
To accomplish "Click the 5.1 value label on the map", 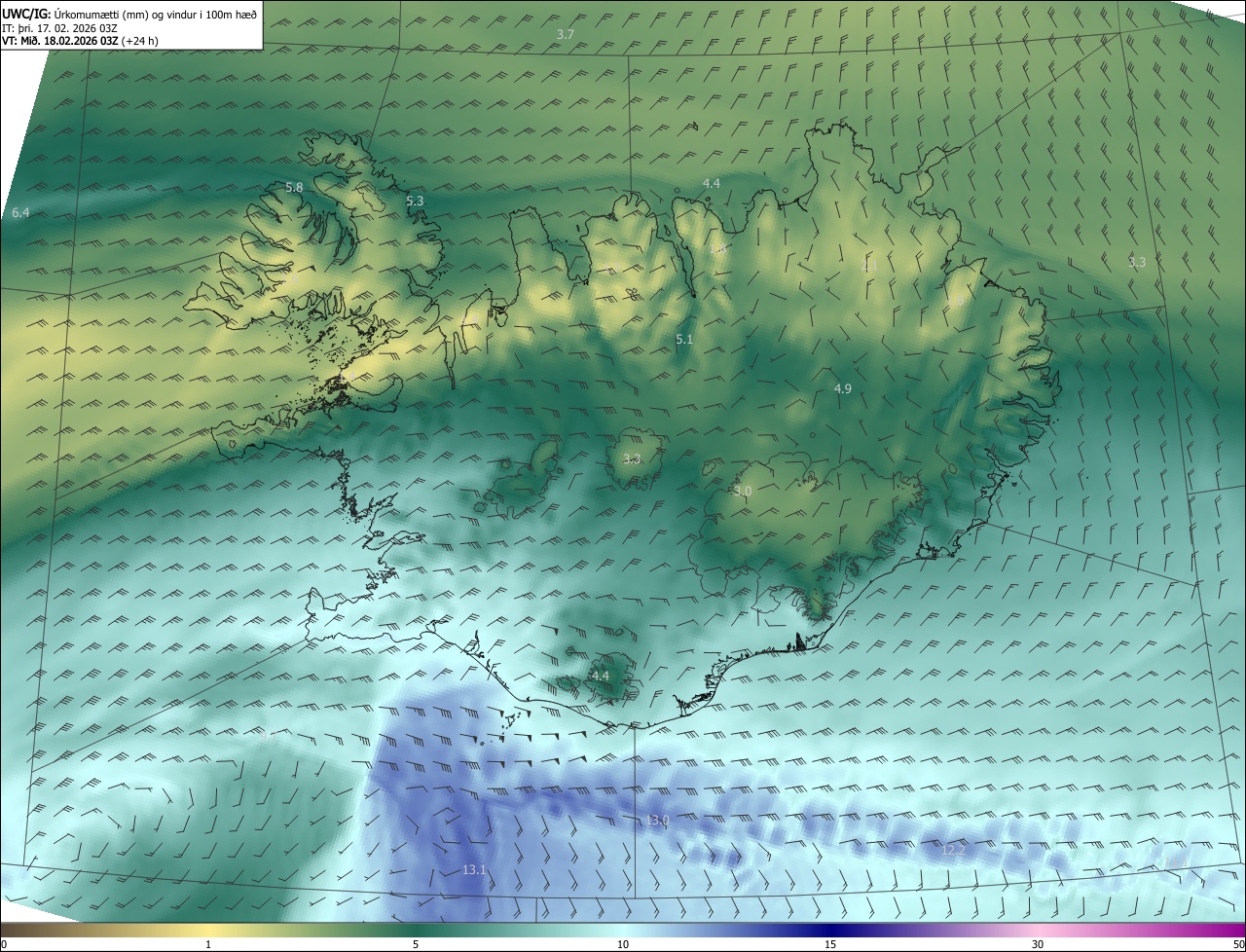I will 684,339.
